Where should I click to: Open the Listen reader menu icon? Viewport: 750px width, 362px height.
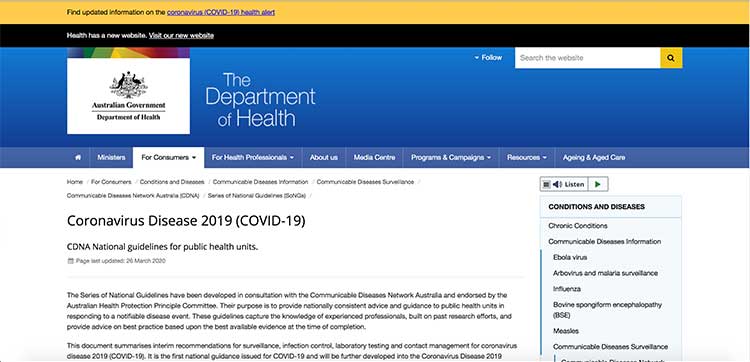click(x=546, y=184)
